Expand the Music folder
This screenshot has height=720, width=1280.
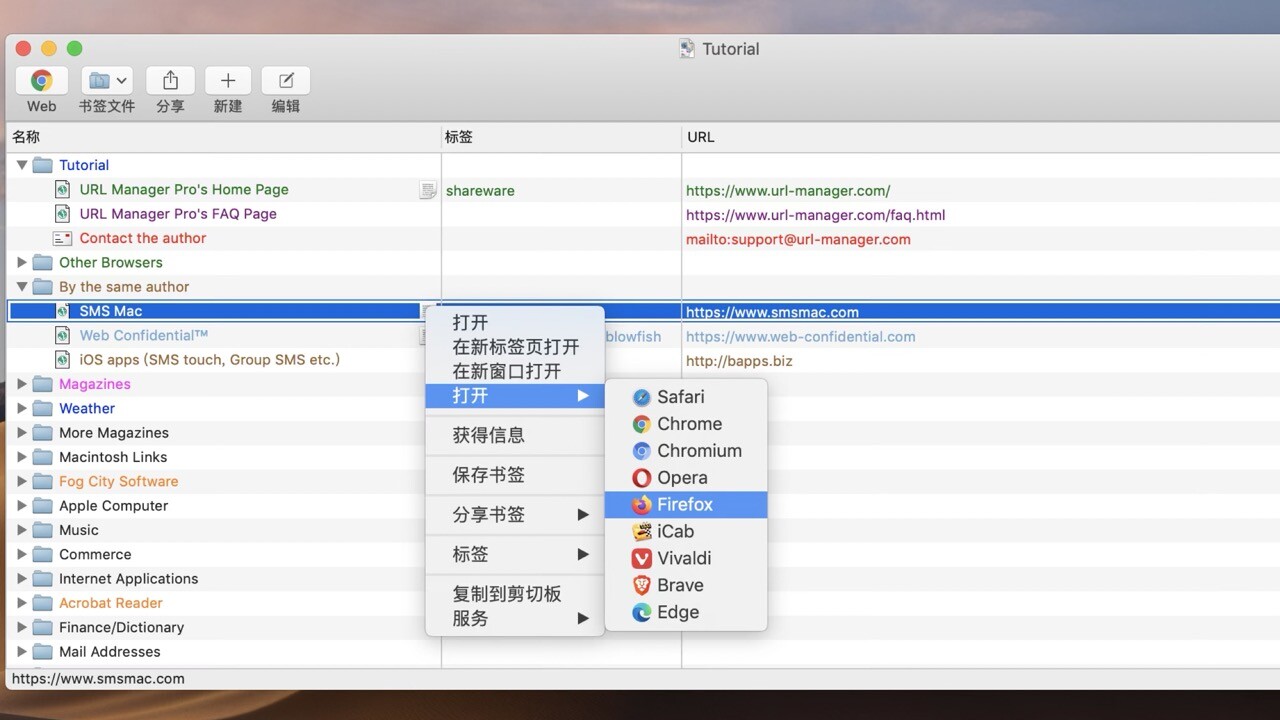22,530
